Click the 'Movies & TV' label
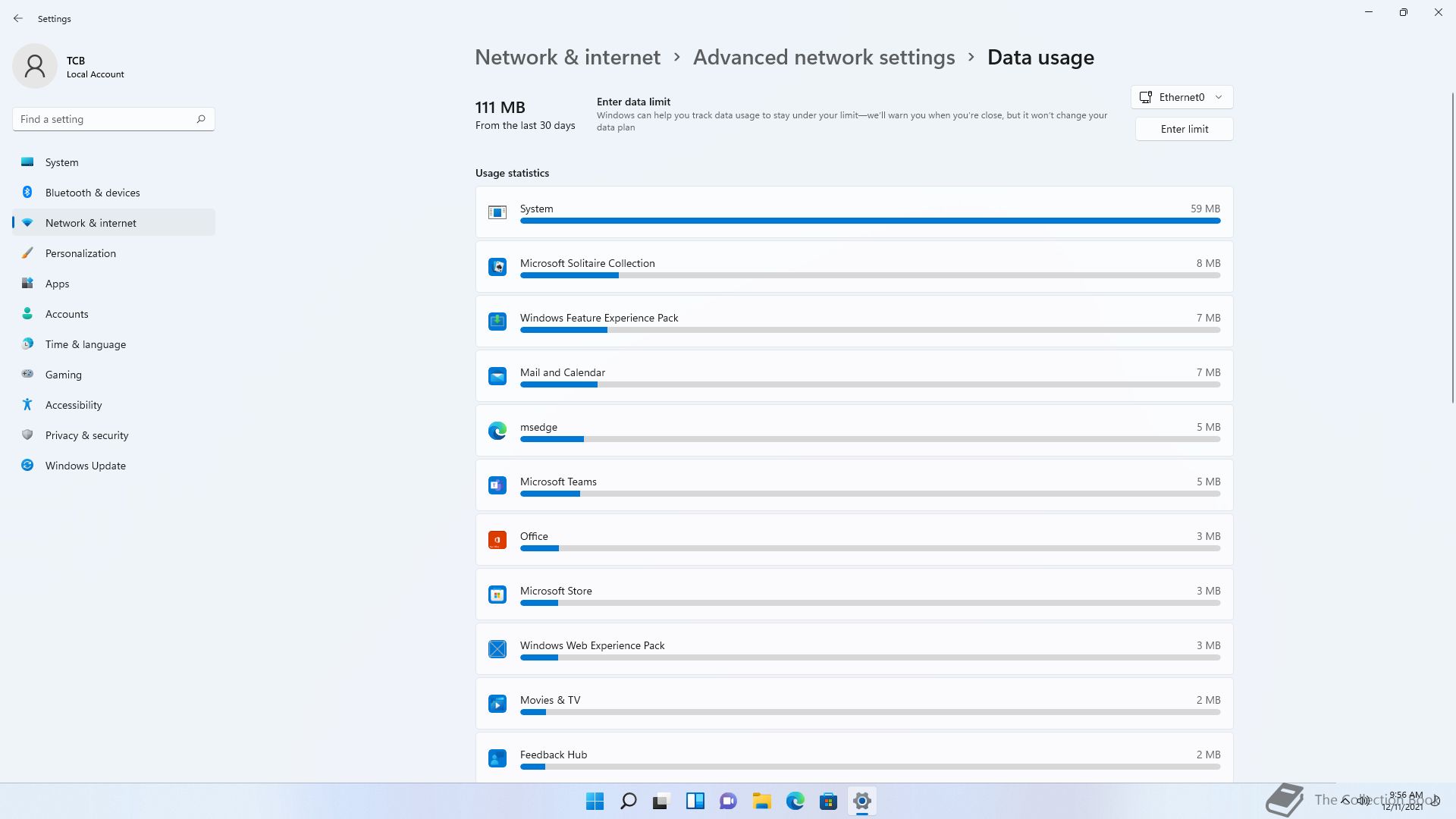Viewport: 1456px width, 819px height. click(x=550, y=700)
